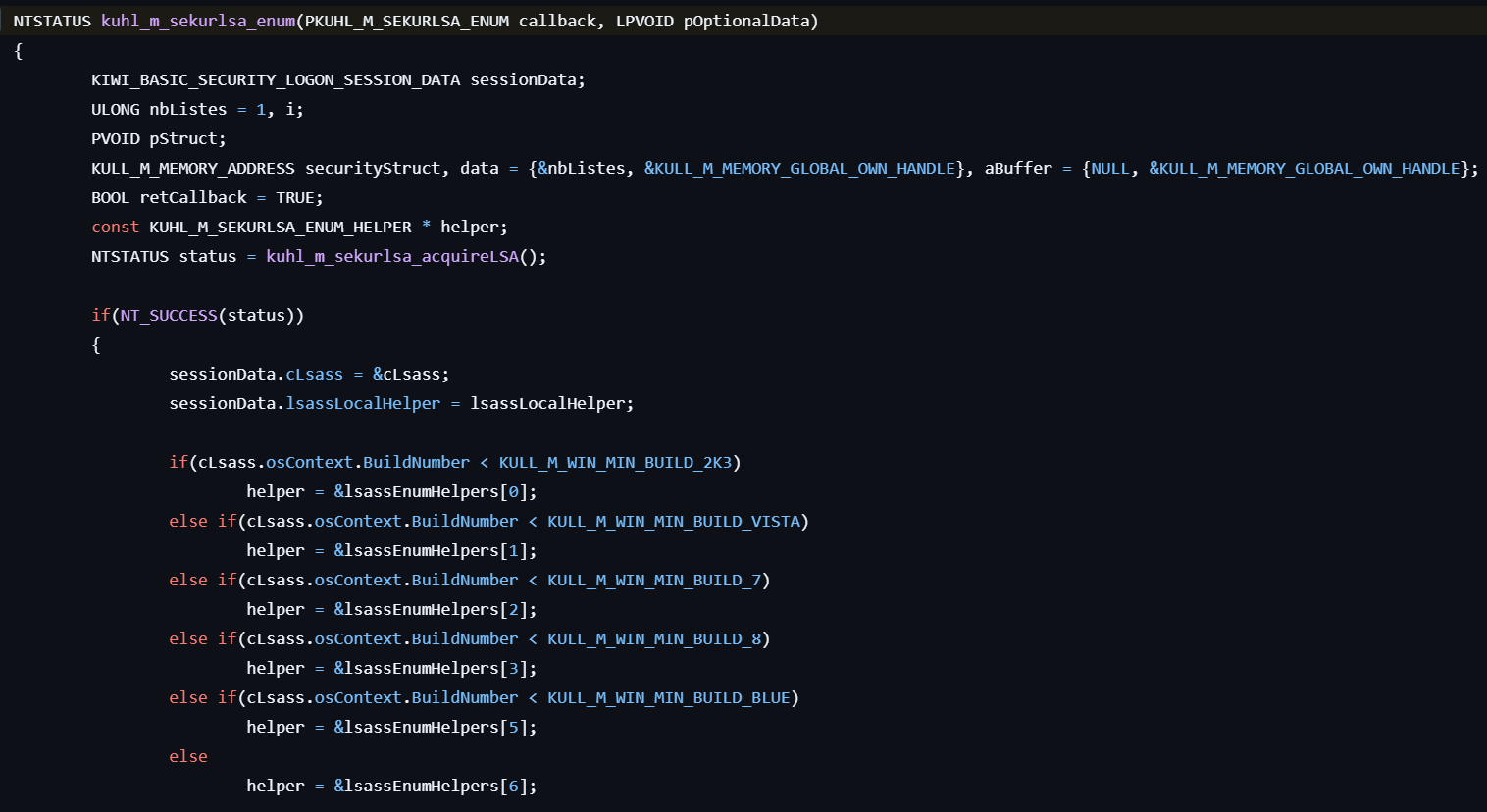1487x812 pixels.
Task: Click the securityStruct variable
Action: pos(373,168)
